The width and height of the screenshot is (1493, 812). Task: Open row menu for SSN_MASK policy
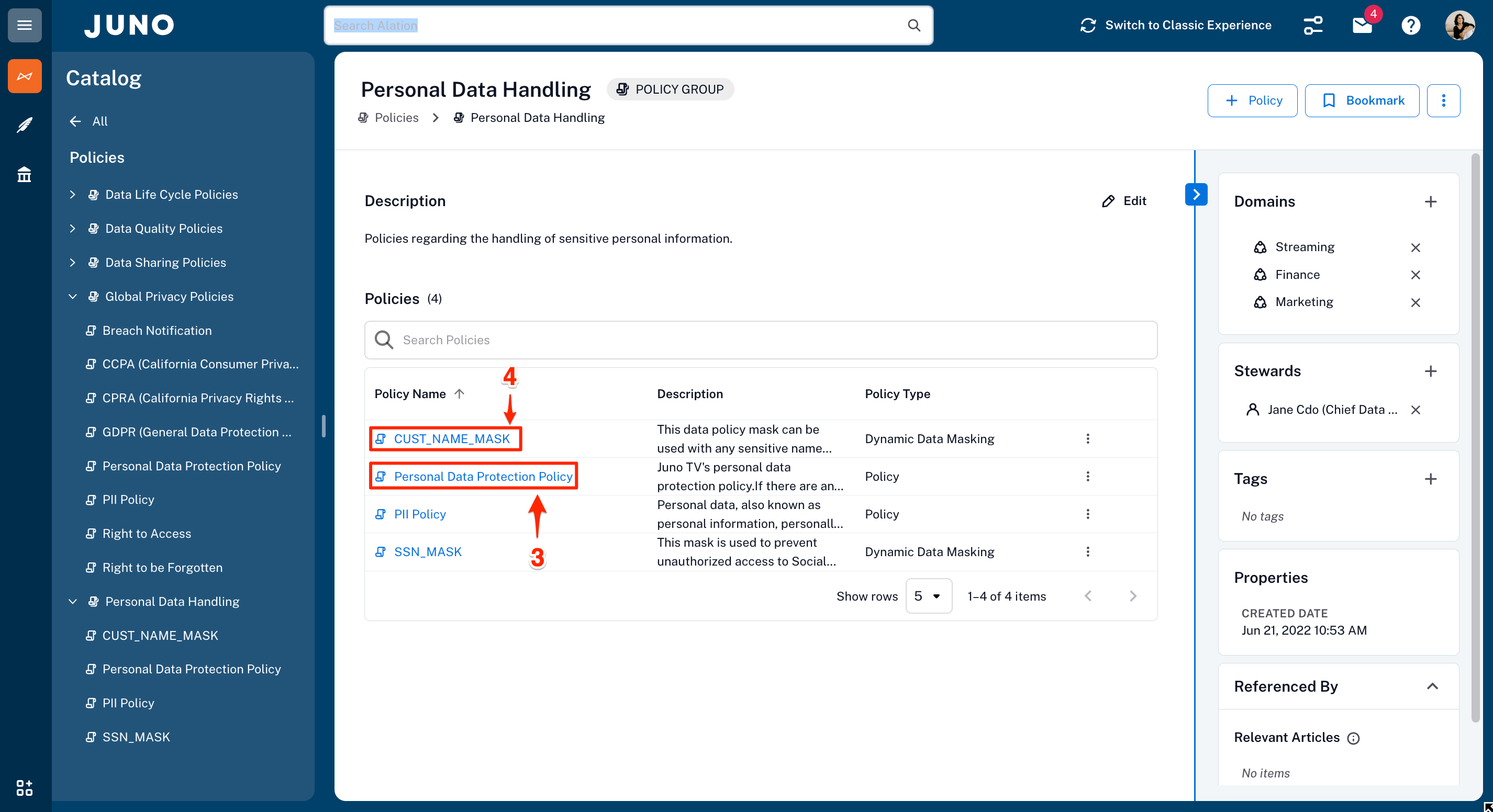1087,552
